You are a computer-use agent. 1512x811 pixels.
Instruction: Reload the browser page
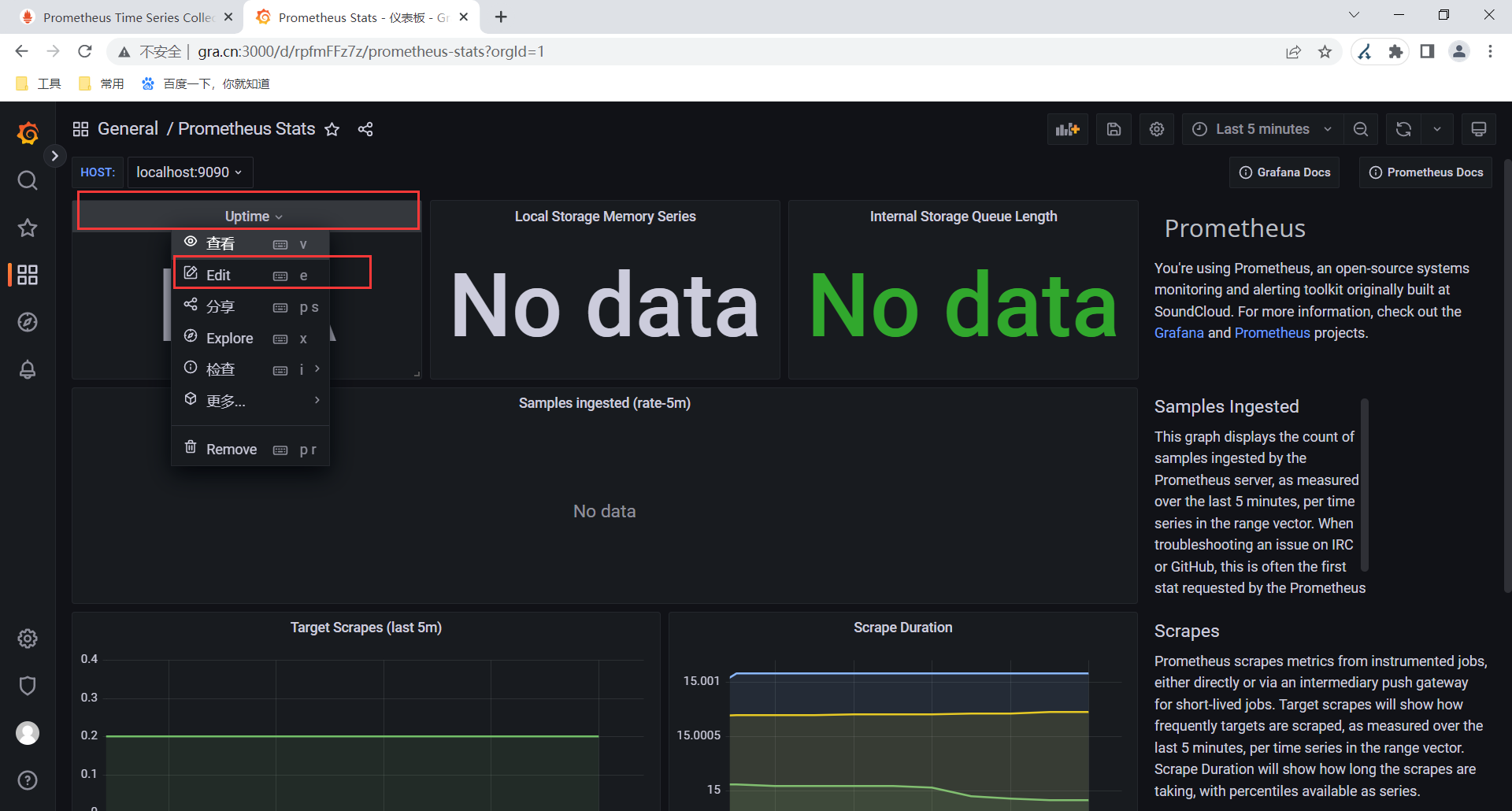[x=85, y=51]
